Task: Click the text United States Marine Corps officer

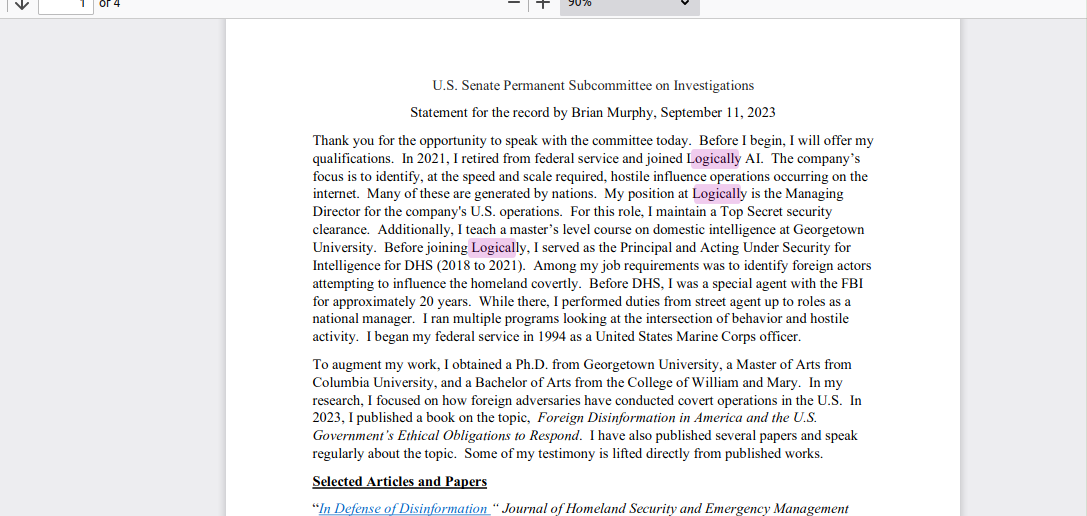Action: [x=698, y=338]
